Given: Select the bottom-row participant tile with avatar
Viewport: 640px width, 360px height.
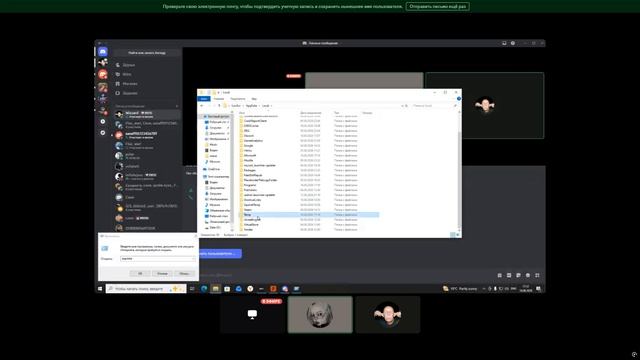Looking at the screenshot, I should pos(387,314).
